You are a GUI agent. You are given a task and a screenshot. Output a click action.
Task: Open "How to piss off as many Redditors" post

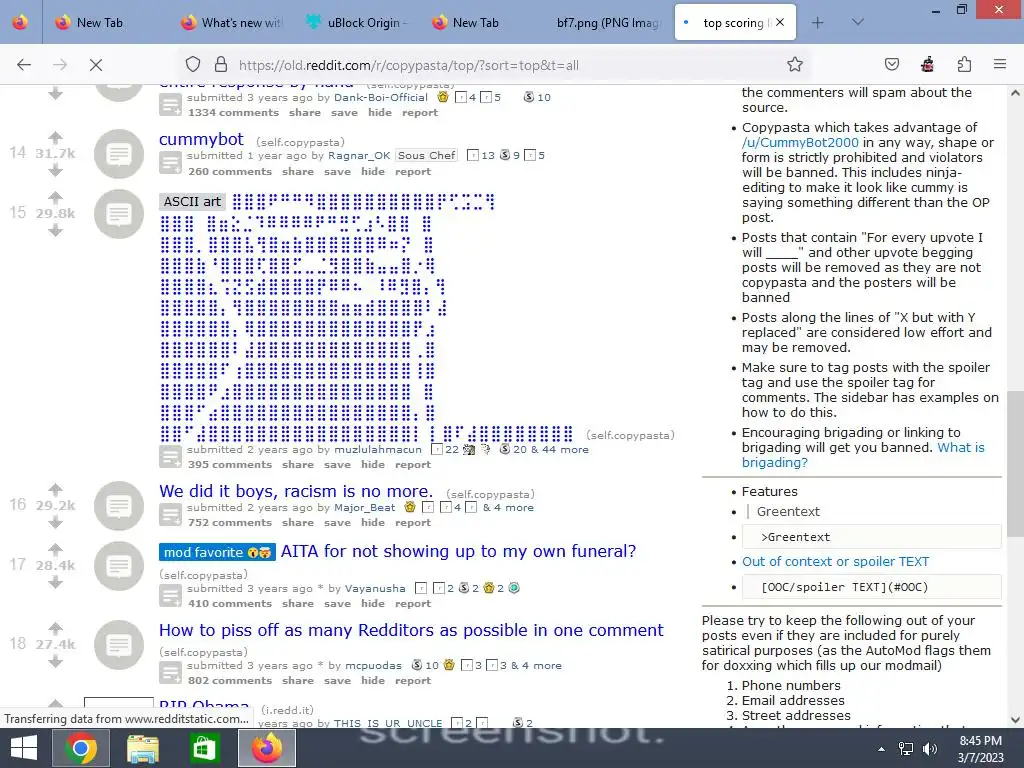click(411, 630)
